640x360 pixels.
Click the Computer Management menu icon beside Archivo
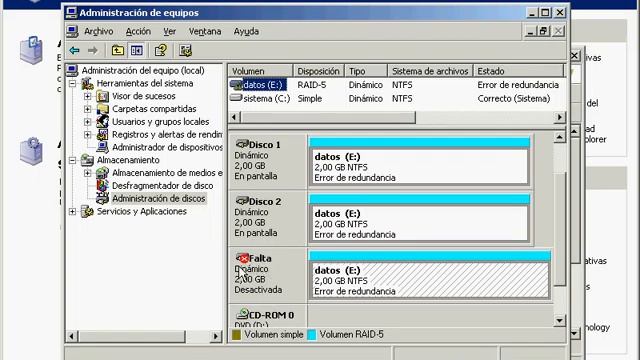(73, 31)
